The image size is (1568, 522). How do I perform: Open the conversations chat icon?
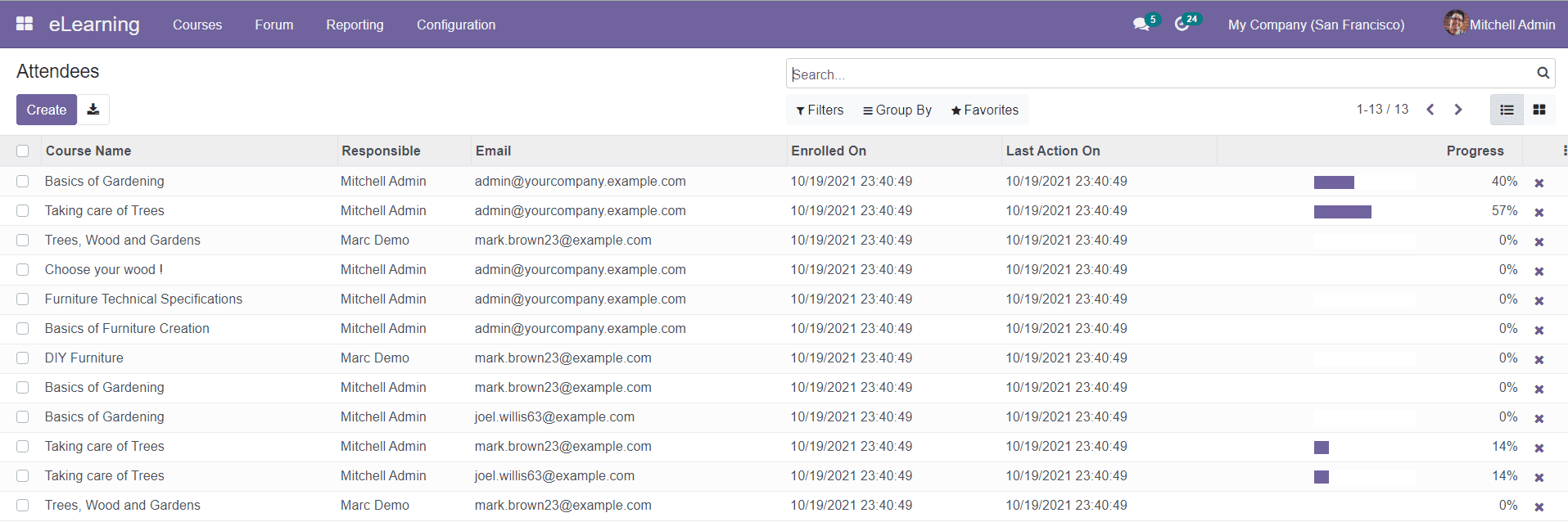[x=1141, y=25]
